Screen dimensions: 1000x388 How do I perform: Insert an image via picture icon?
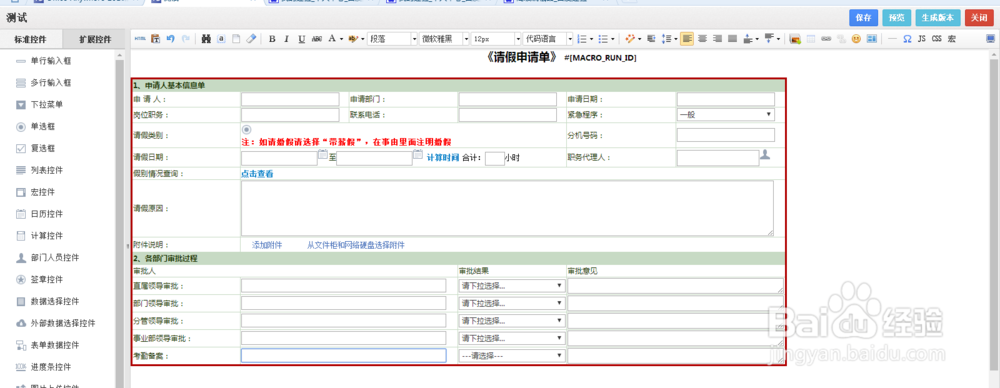(x=795, y=39)
